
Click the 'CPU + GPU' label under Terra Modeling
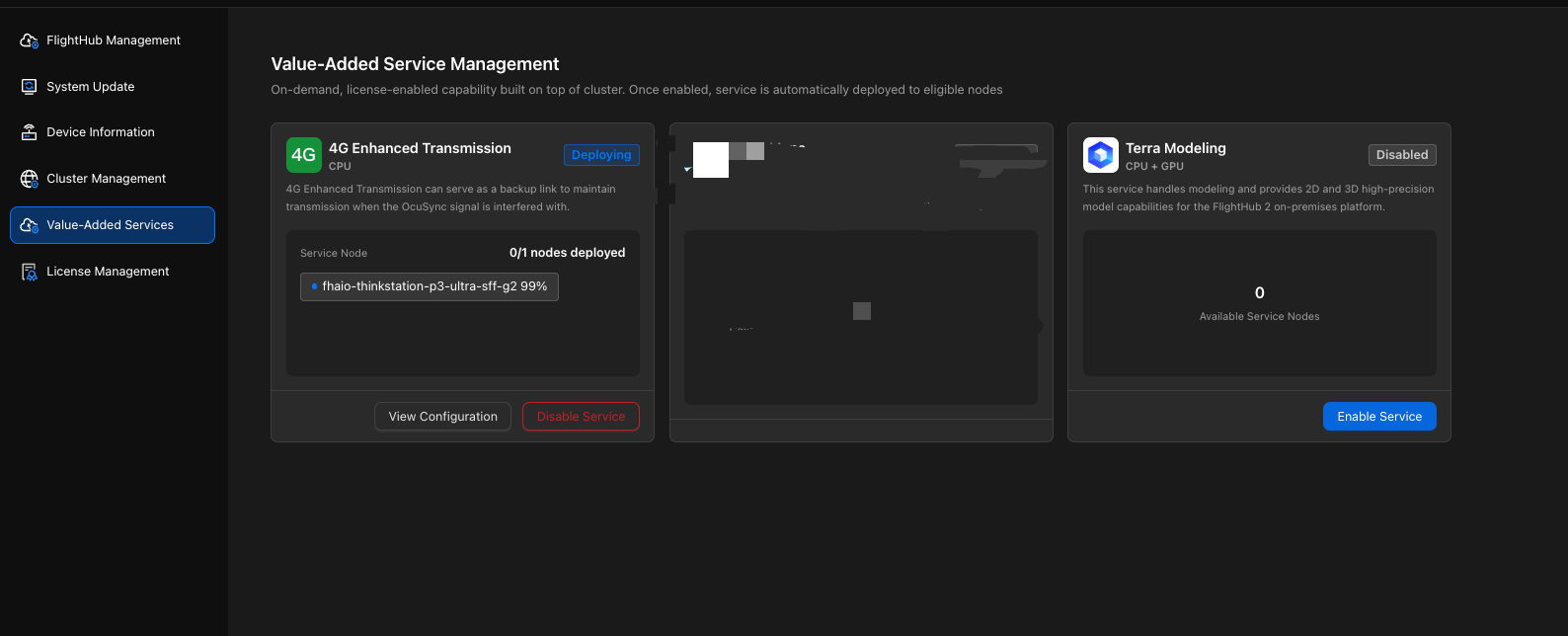(1154, 167)
